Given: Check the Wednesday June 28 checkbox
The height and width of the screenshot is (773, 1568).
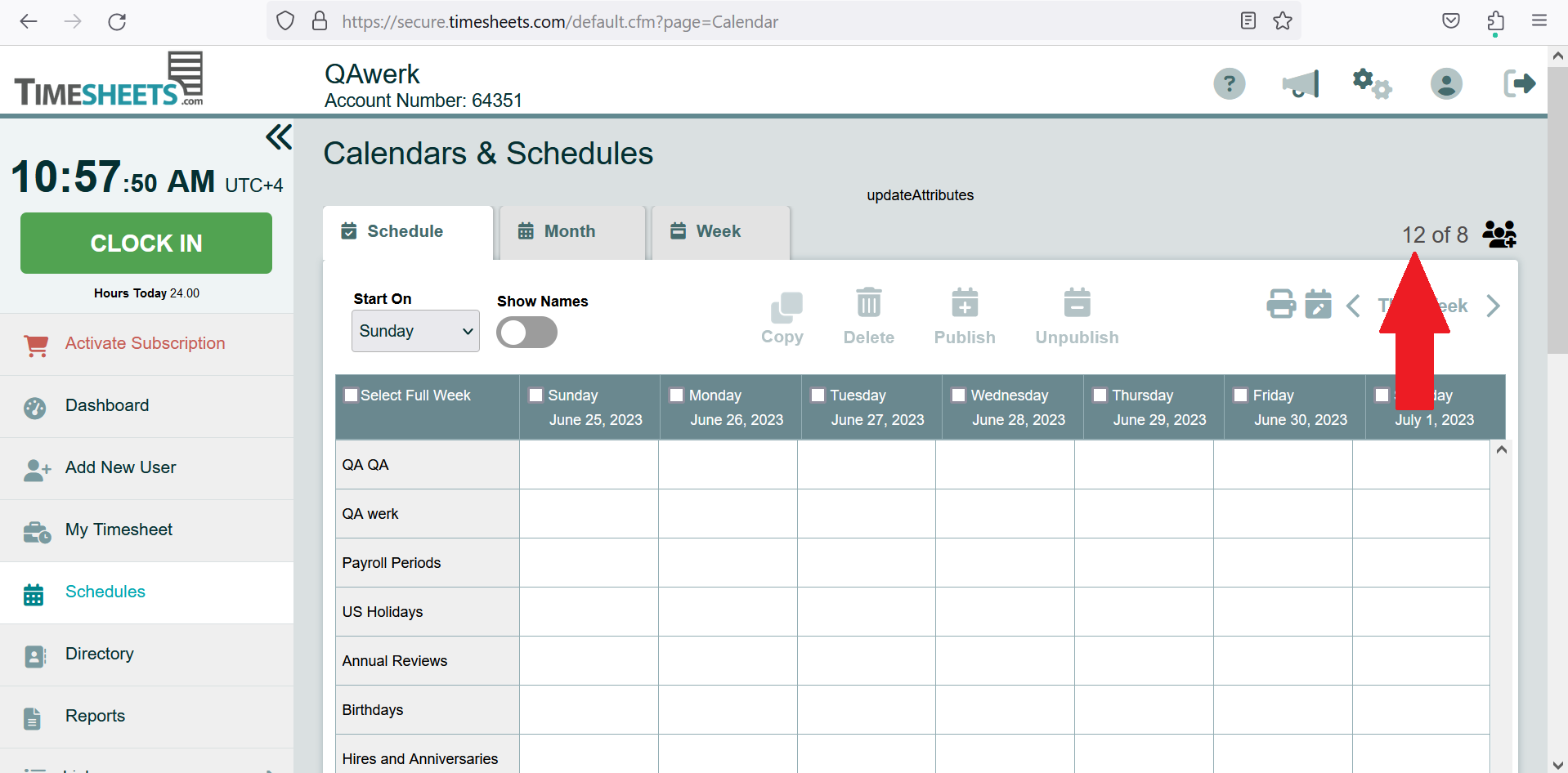Looking at the screenshot, I should click(x=959, y=395).
